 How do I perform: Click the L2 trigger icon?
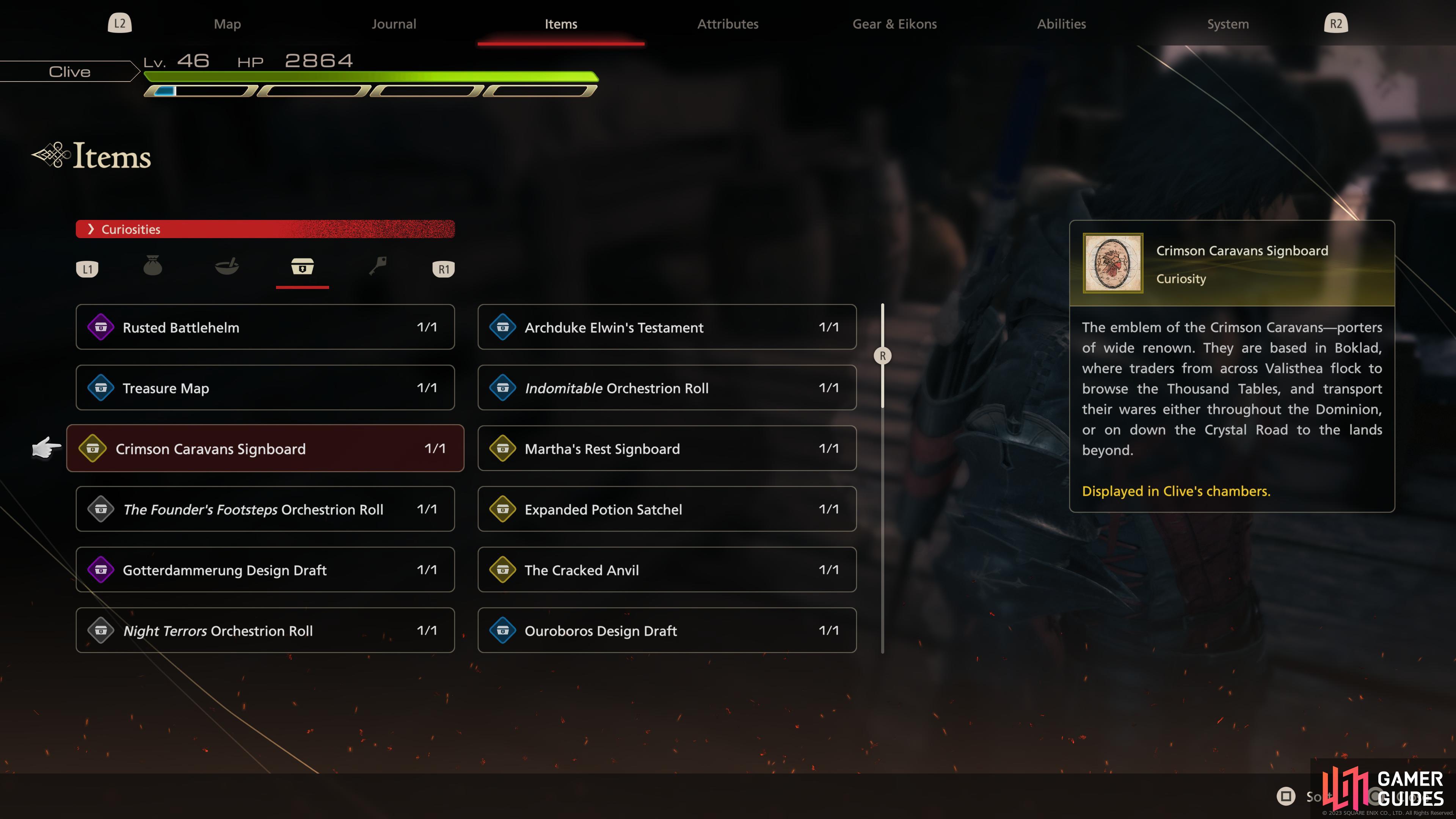tap(120, 24)
